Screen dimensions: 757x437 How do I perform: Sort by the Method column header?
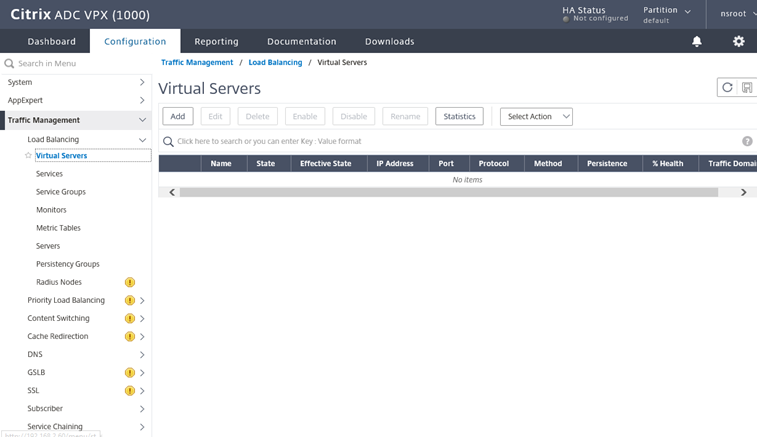pos(548,163)
